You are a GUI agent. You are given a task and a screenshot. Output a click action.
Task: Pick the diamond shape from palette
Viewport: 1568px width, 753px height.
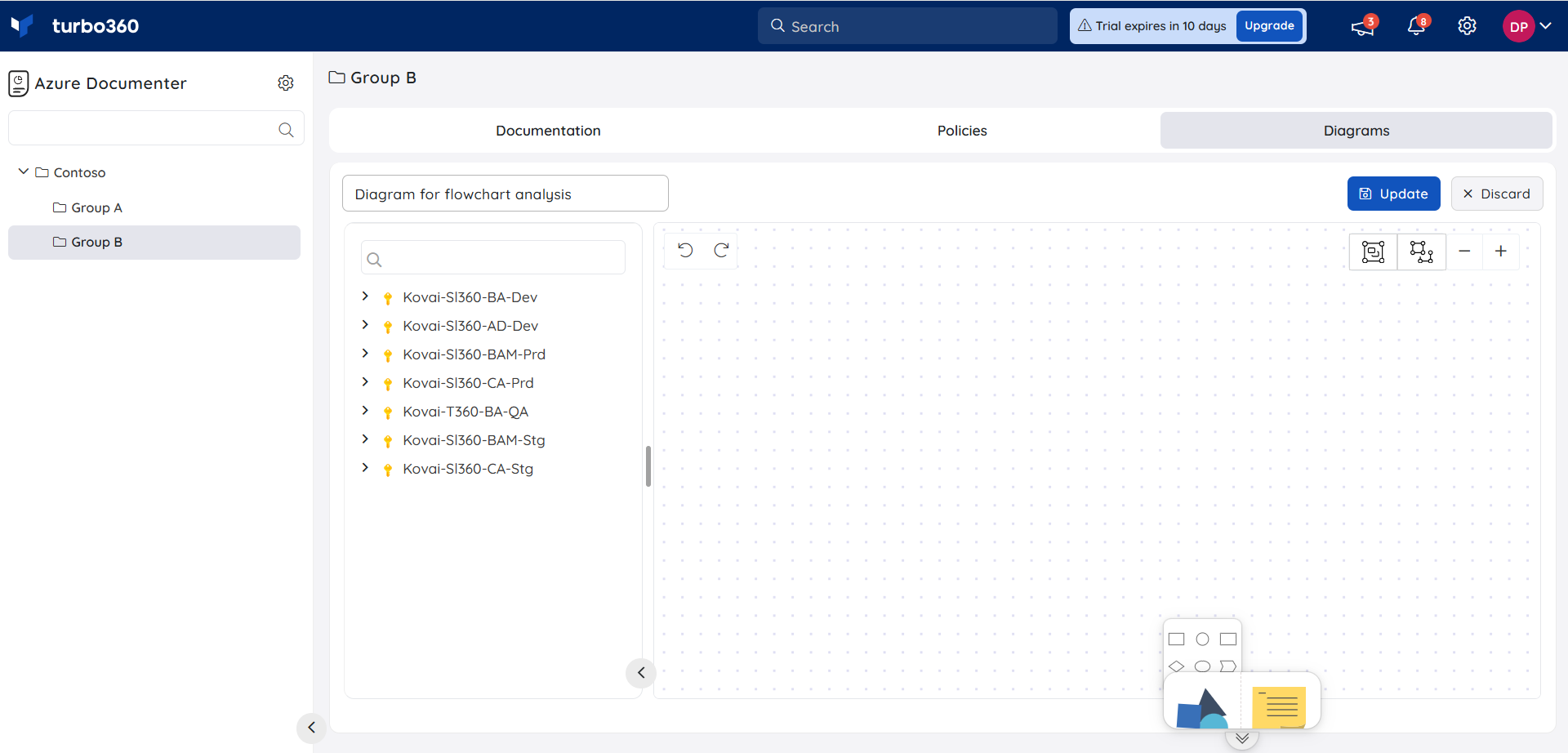click(1176, 666)
